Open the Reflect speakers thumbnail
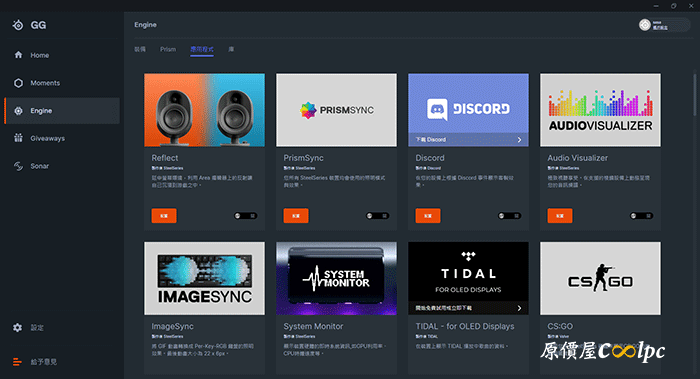 coord(204,110)
